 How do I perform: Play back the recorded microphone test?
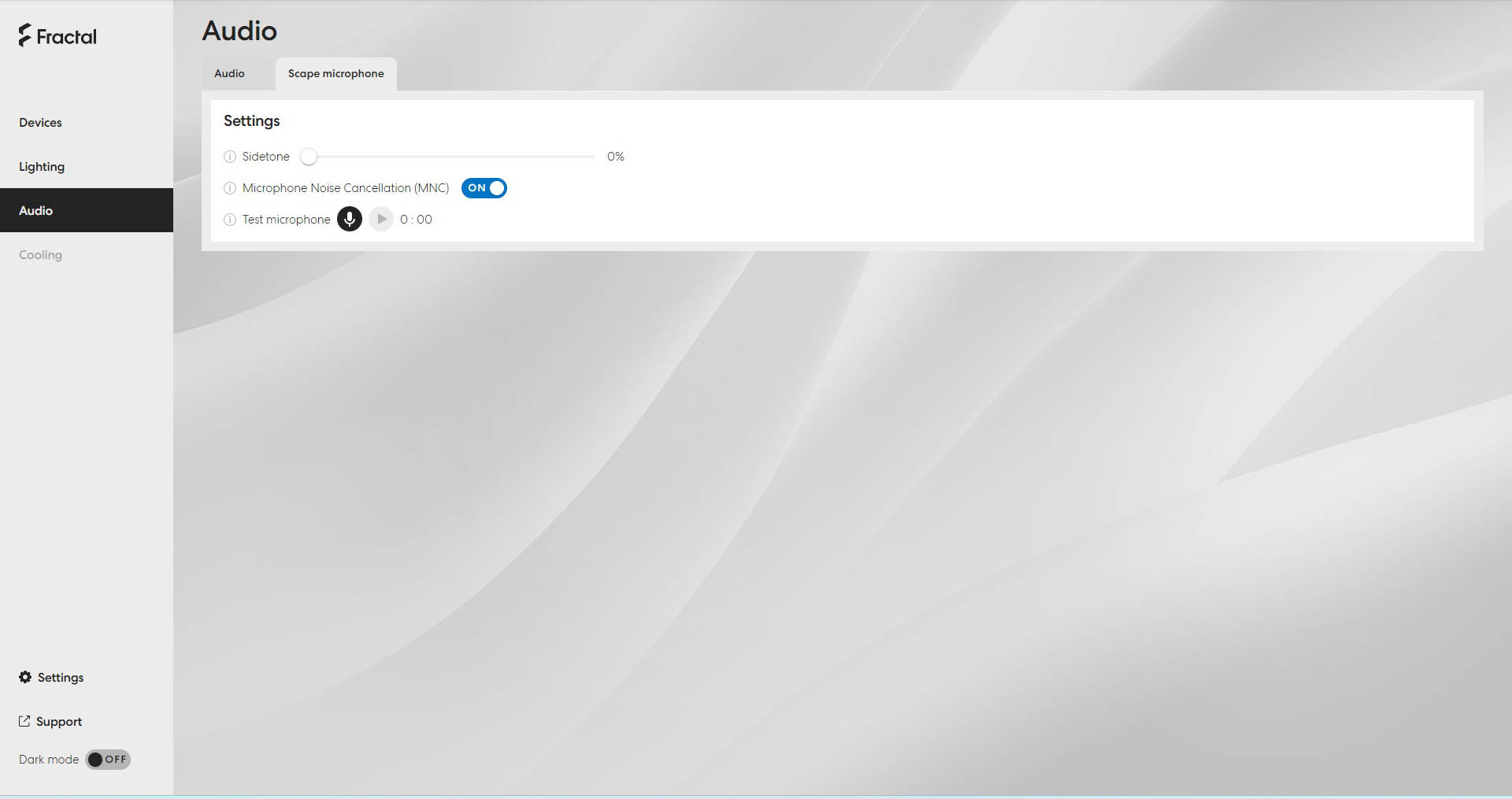[381, 219]
